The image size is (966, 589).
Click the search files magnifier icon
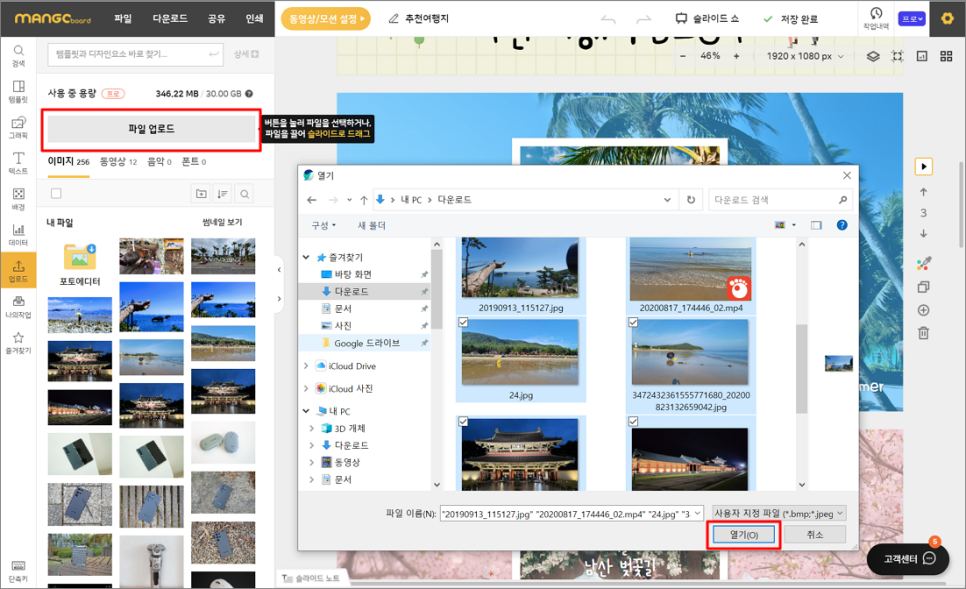[245, 194]
